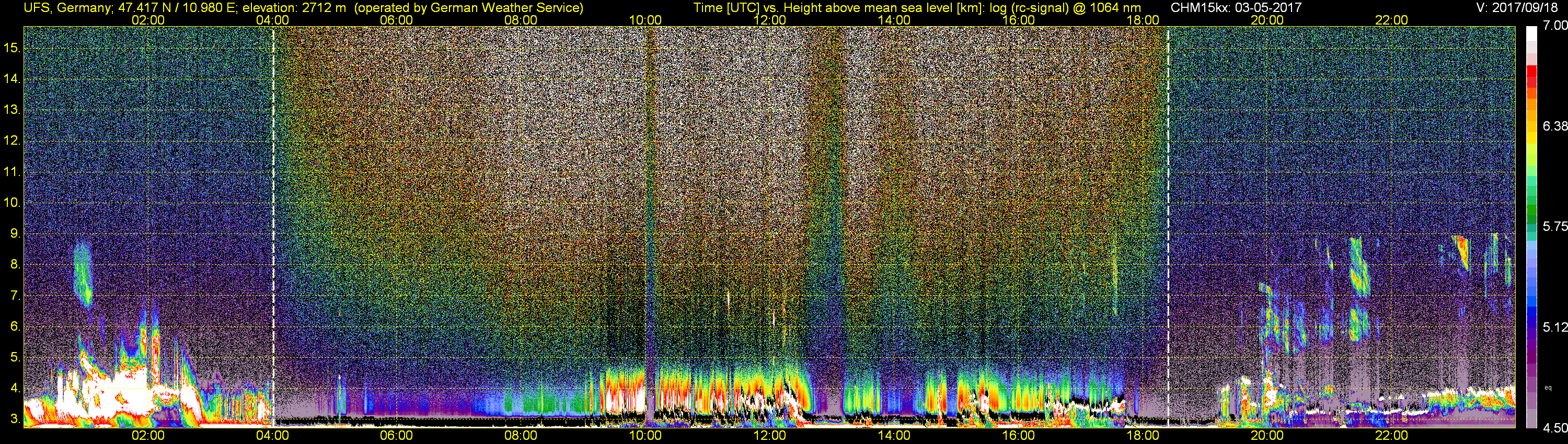Click the 12. km height axis label

[12, 141]
